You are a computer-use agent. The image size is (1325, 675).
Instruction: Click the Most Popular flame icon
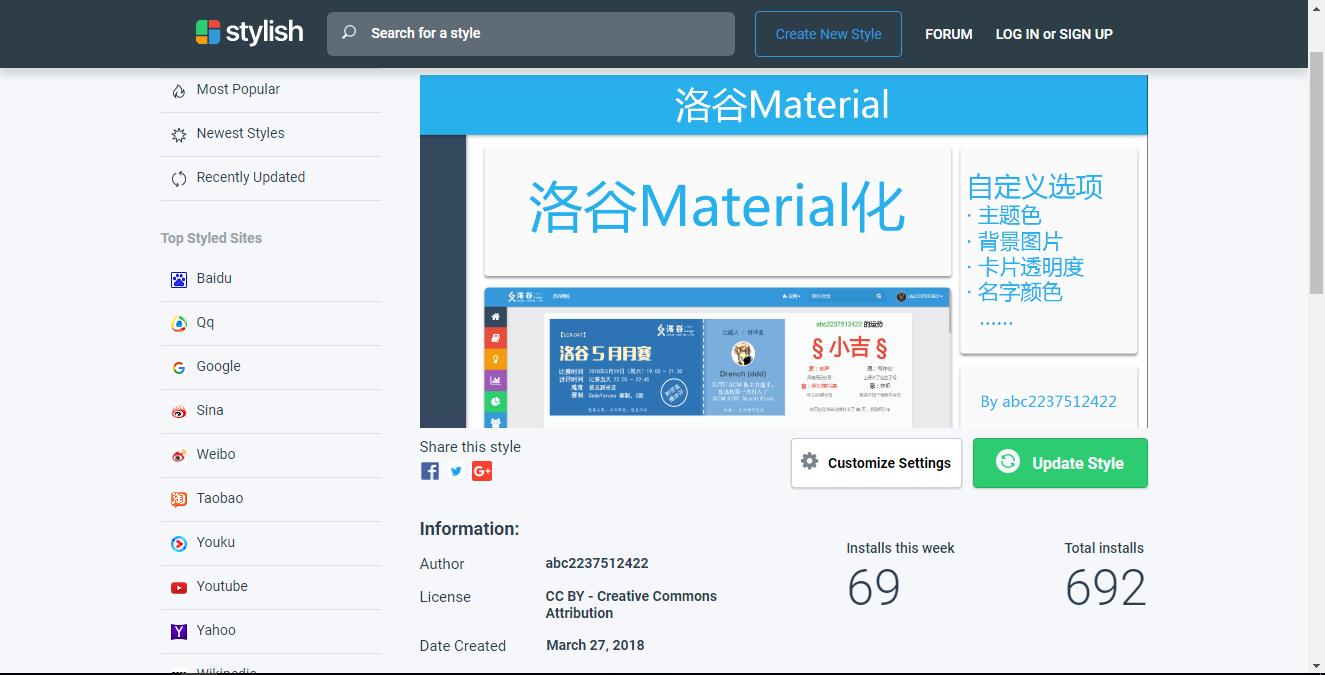tap(179, 90)
